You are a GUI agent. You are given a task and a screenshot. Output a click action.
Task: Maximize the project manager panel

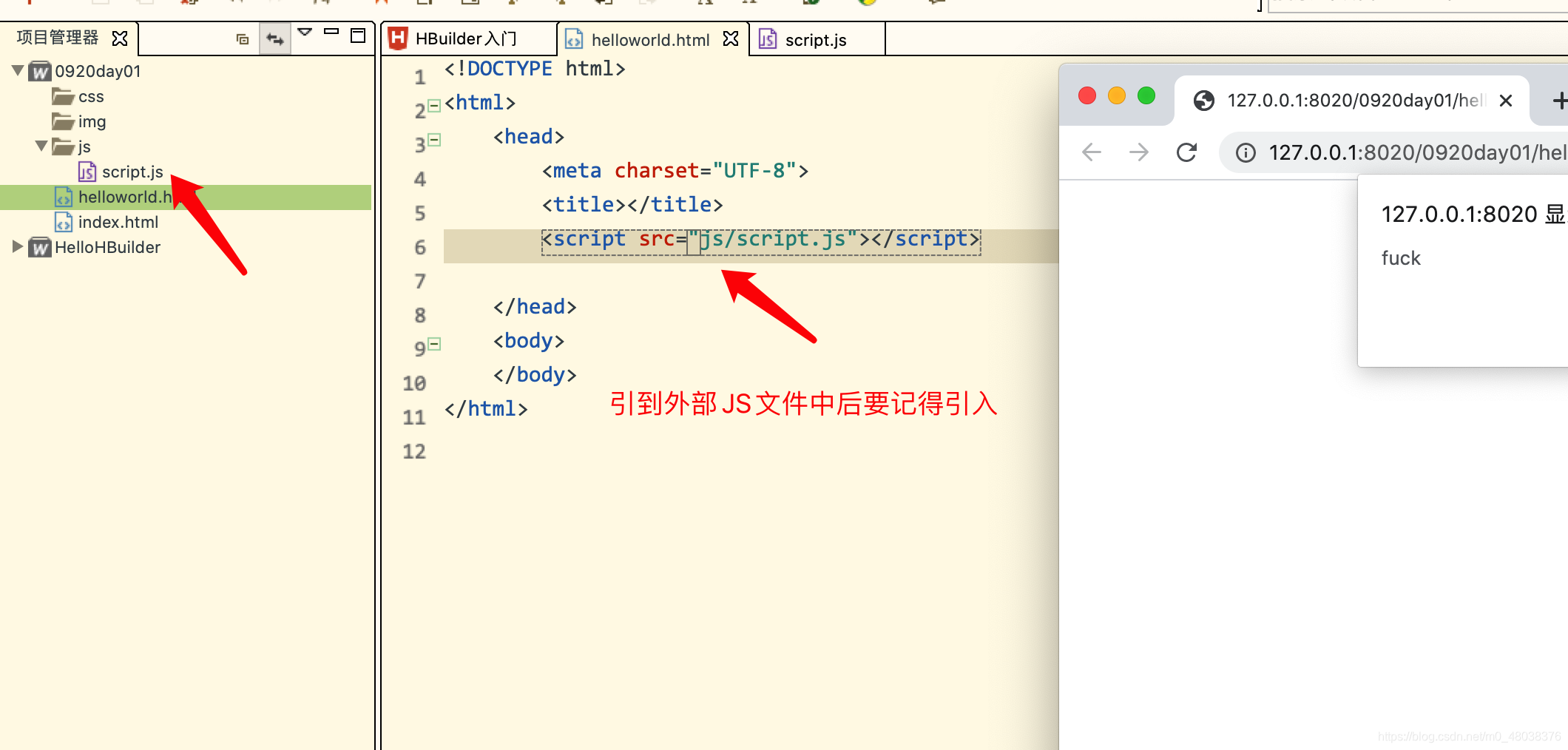pos(358,36)
